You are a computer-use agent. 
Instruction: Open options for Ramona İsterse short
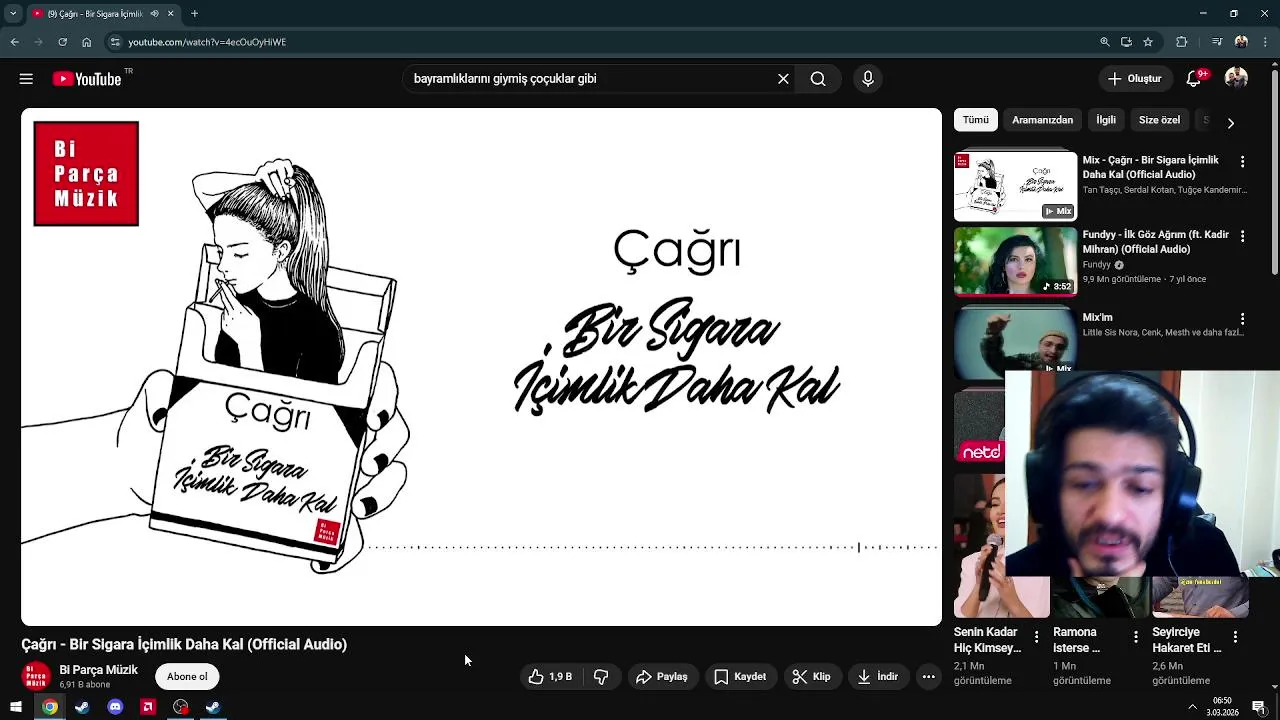coord(1135,637)
